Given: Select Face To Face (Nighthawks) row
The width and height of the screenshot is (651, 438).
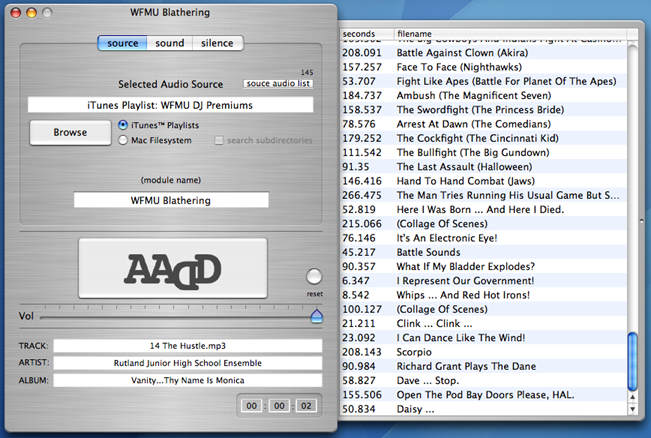Looking at the screenshot, I should tap(483, 67).
